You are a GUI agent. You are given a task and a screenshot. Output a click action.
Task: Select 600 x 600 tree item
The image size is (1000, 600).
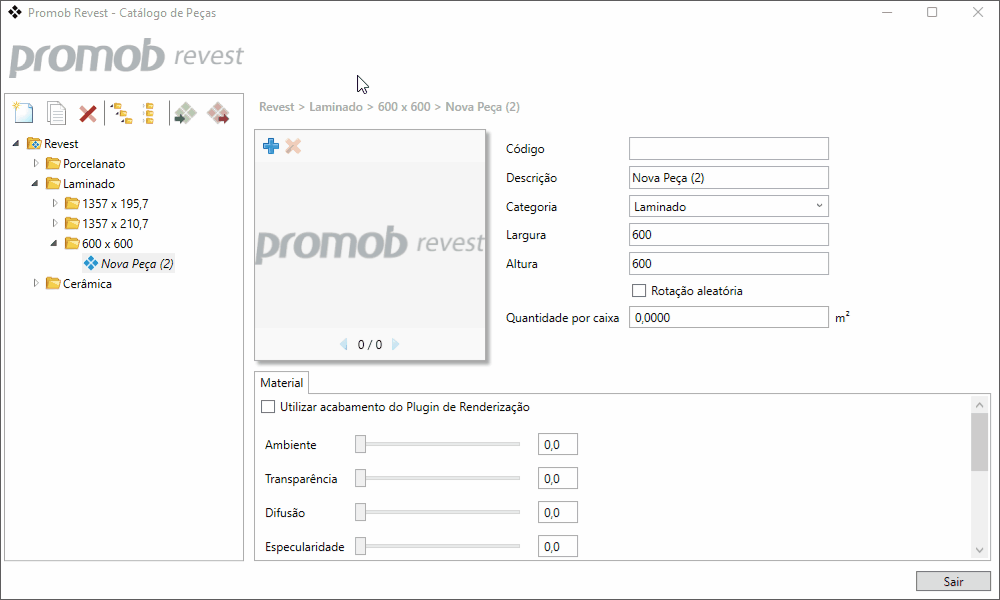107,244
